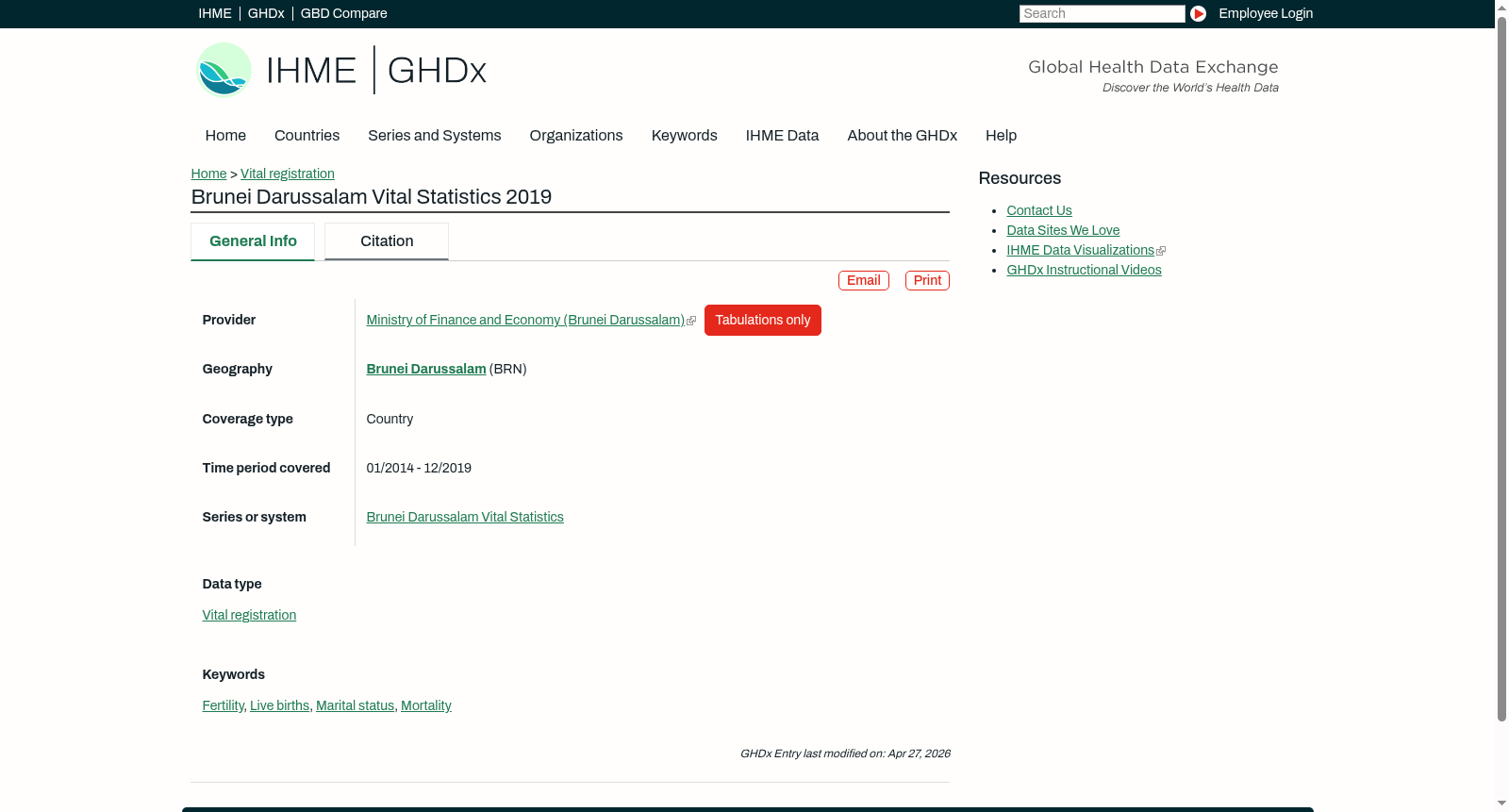The width and height of the screenshot is (1509, 812).
Task: Click the IHME leaf logo
Action: (224, 70)
